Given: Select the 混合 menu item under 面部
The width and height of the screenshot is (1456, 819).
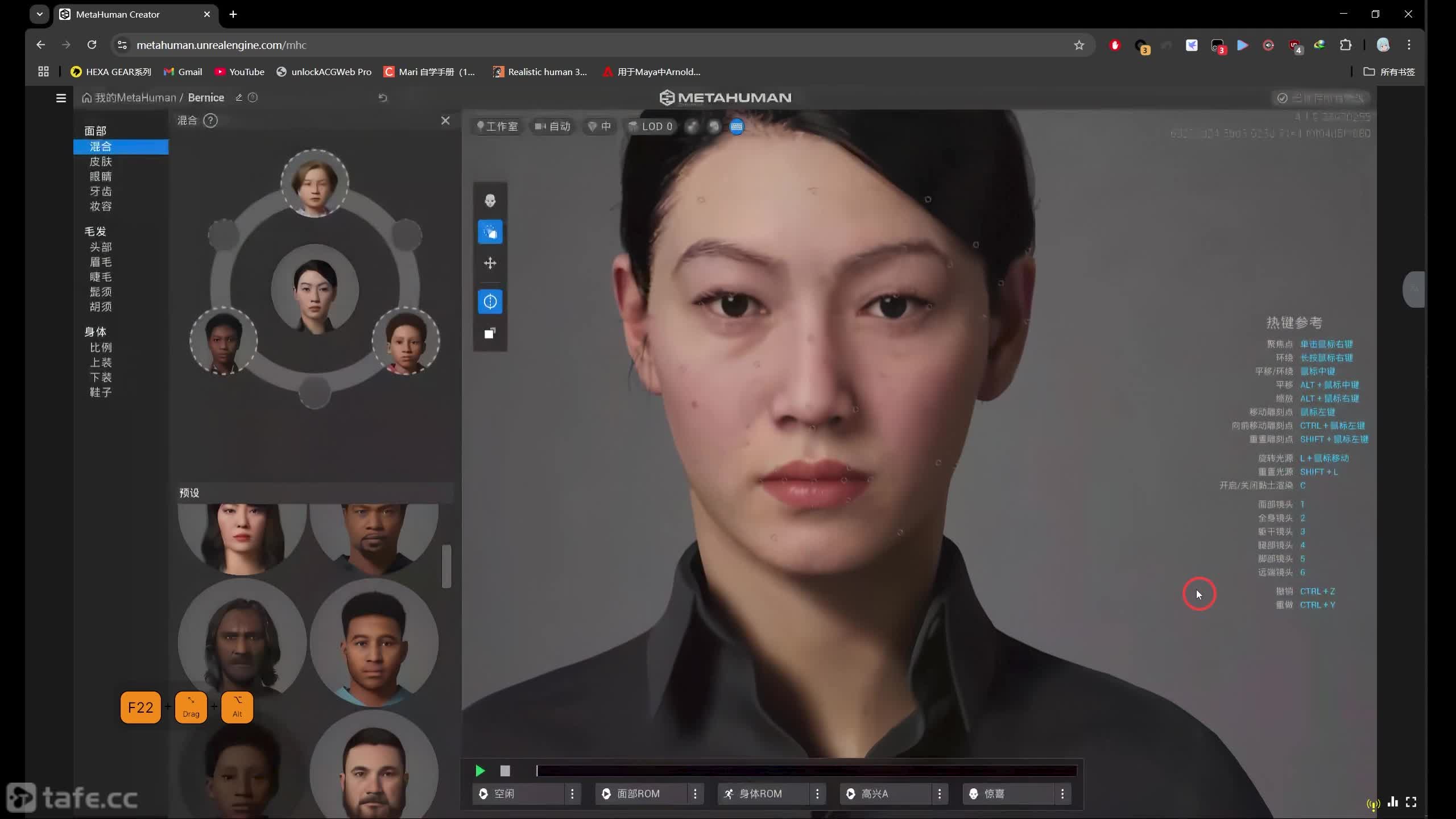Looking at the screenshot, I should tap(121, 147).
